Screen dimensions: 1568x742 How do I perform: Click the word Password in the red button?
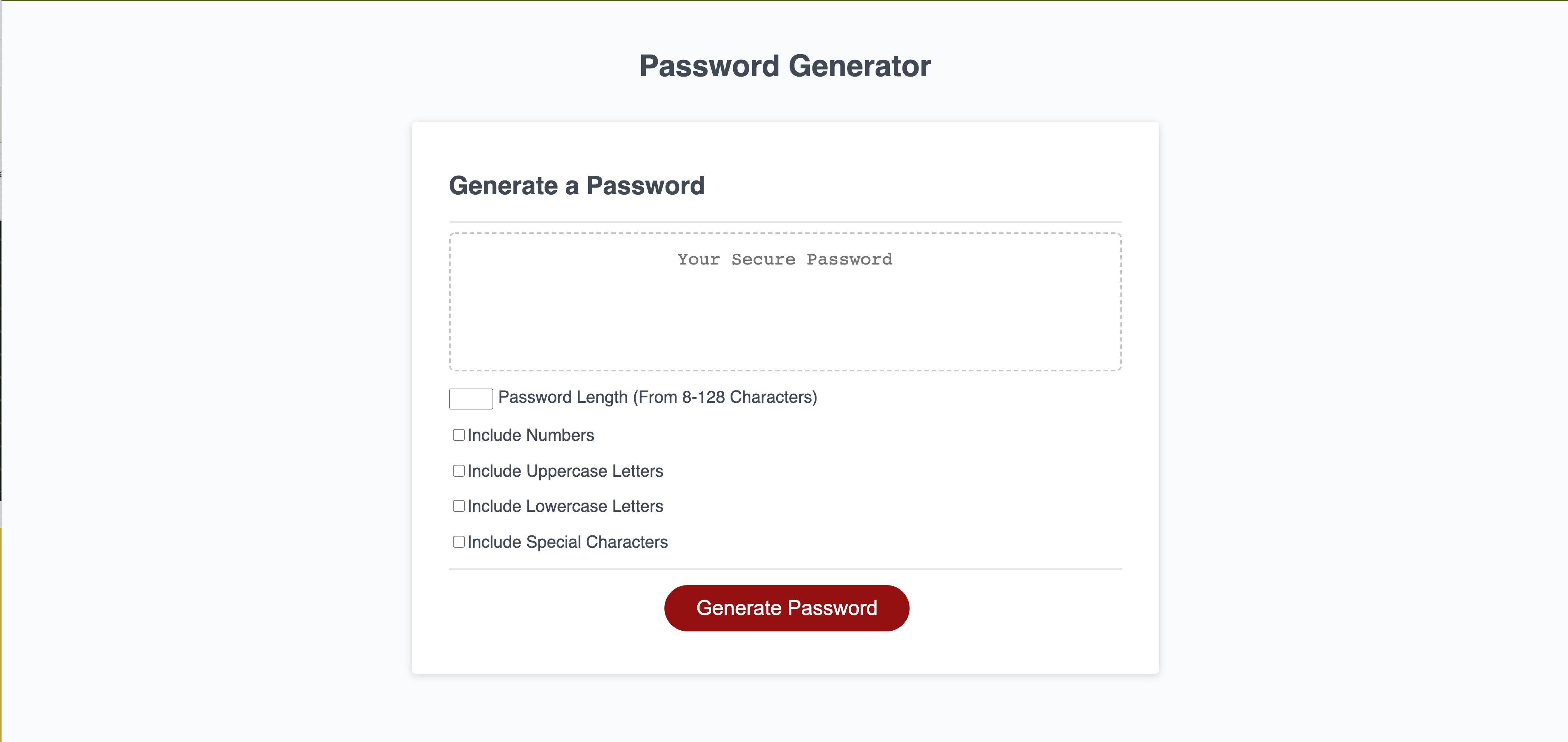pos(832,608)
